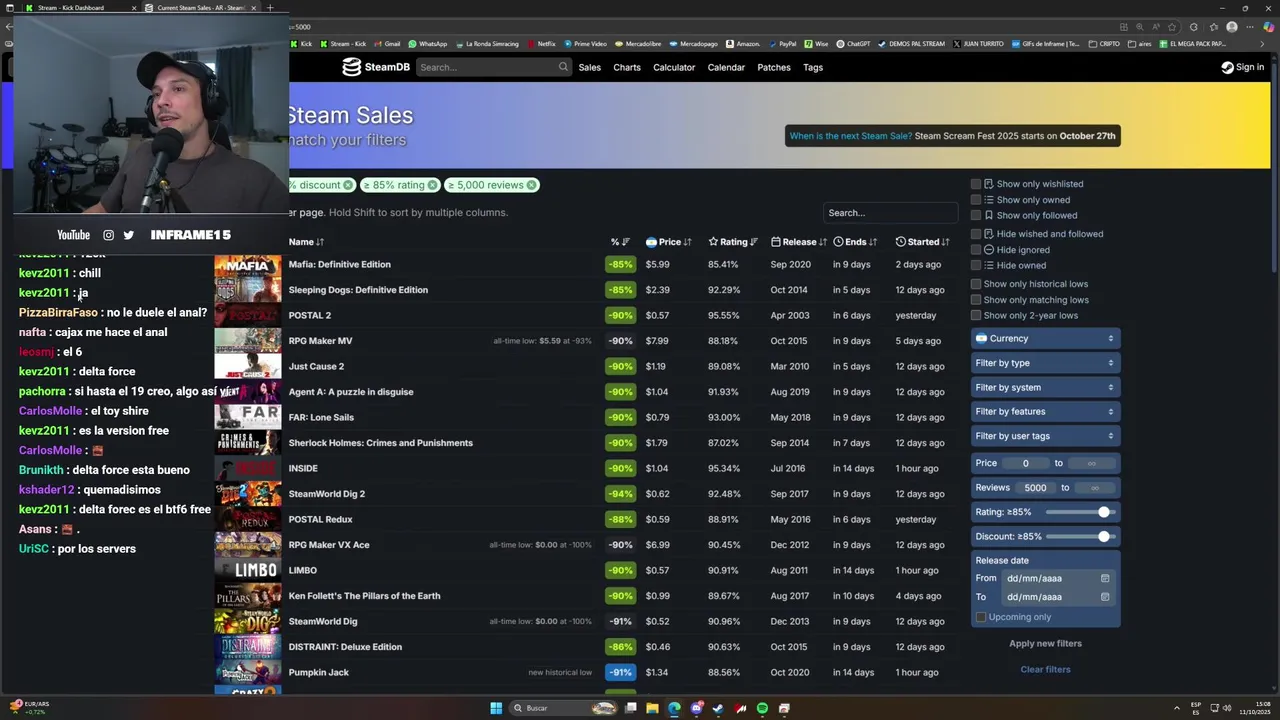
Task: Enable Hide wished and followed checkbox
Action: [976, 234]
